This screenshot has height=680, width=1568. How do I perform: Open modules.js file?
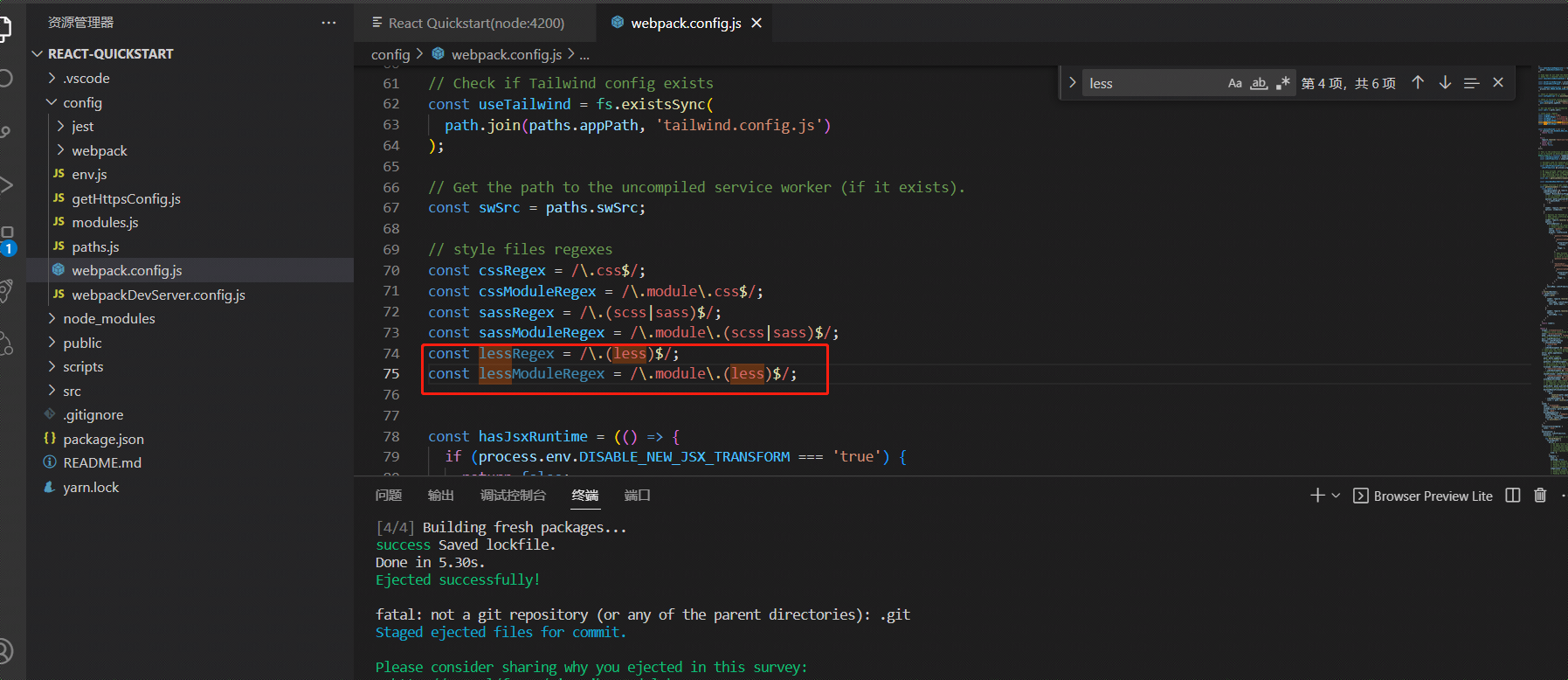coord(190,222)
